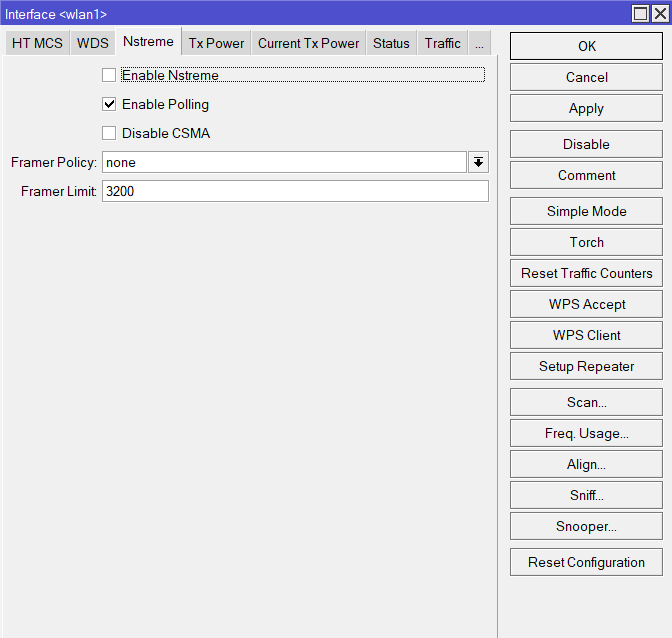Viewport: 672px width, 638px height.
Task: Click the Framer Limit input field
Action: (295, 191)
